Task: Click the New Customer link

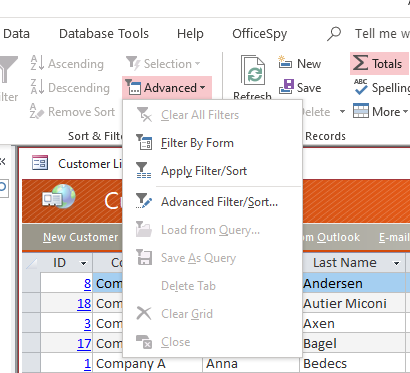Action: [x=80, y=237]
